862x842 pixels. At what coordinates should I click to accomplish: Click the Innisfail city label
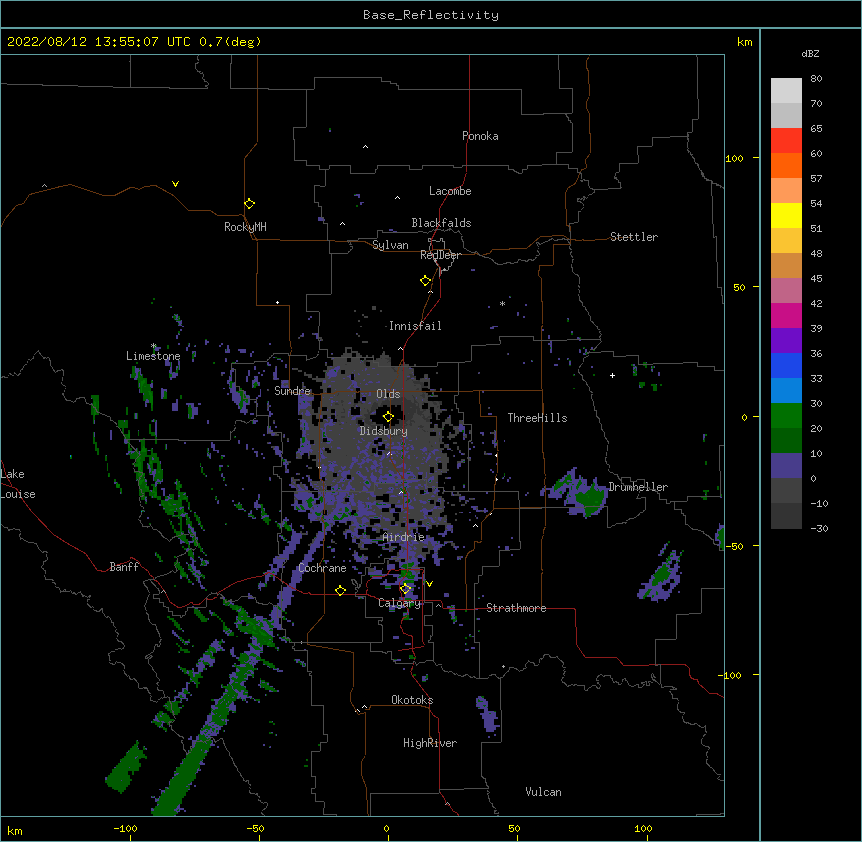point(415,326)
